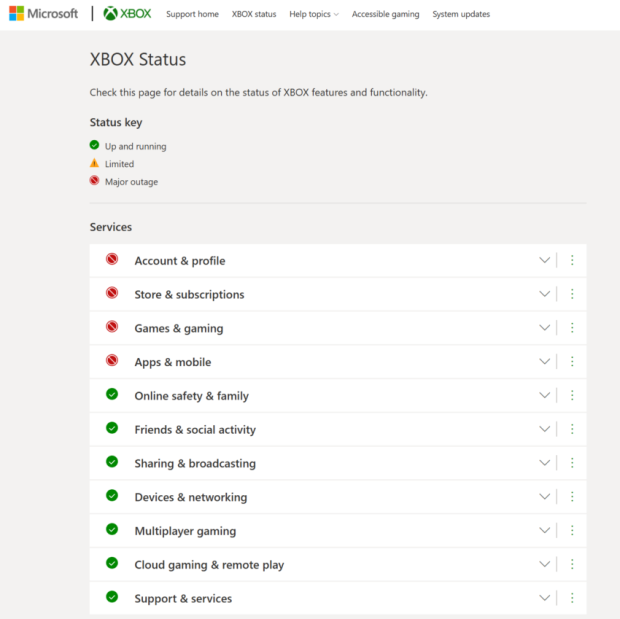Open more options for Apps & mobile
620x619 pixels.
pyautogui.click(x=572, y=361)
